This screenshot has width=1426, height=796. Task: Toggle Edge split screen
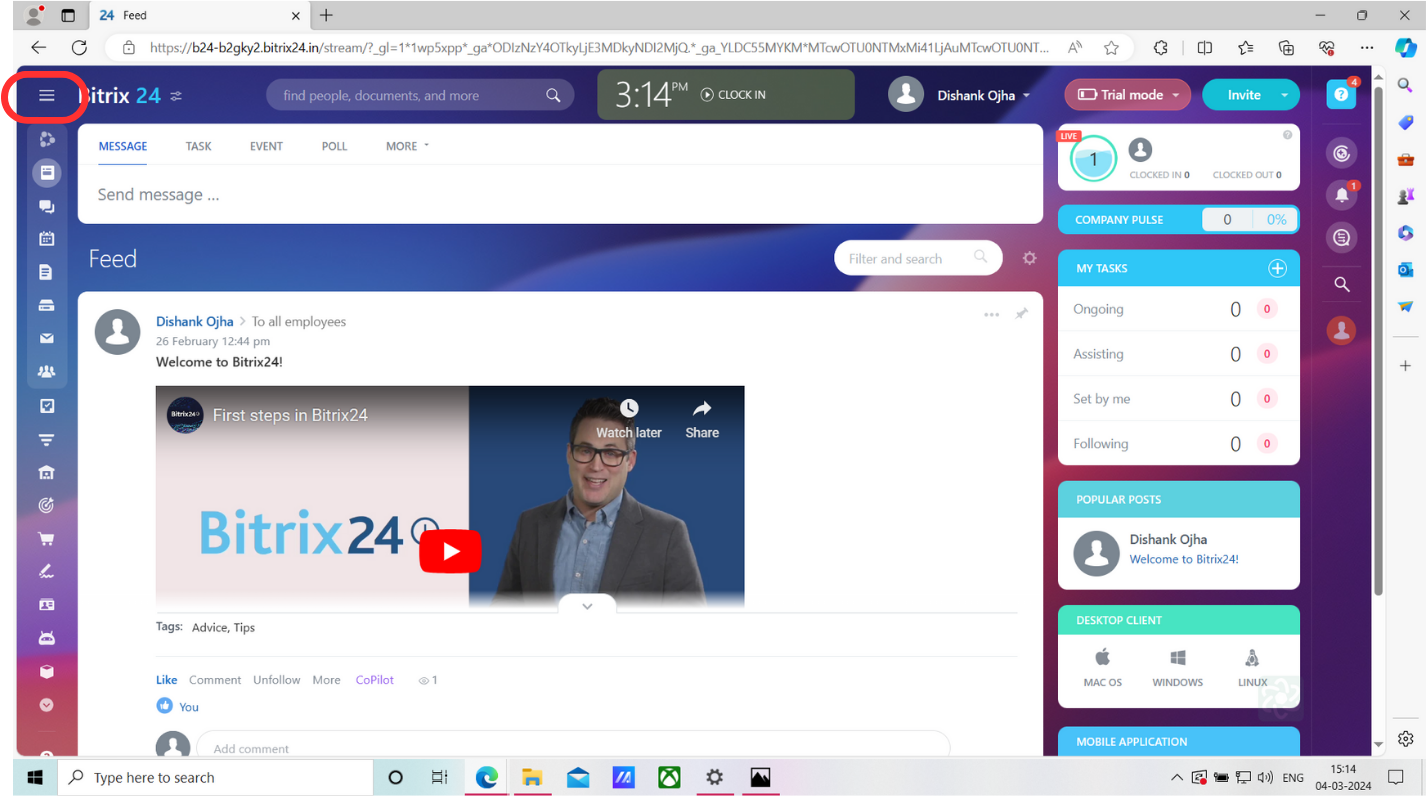click(1204, 47)
